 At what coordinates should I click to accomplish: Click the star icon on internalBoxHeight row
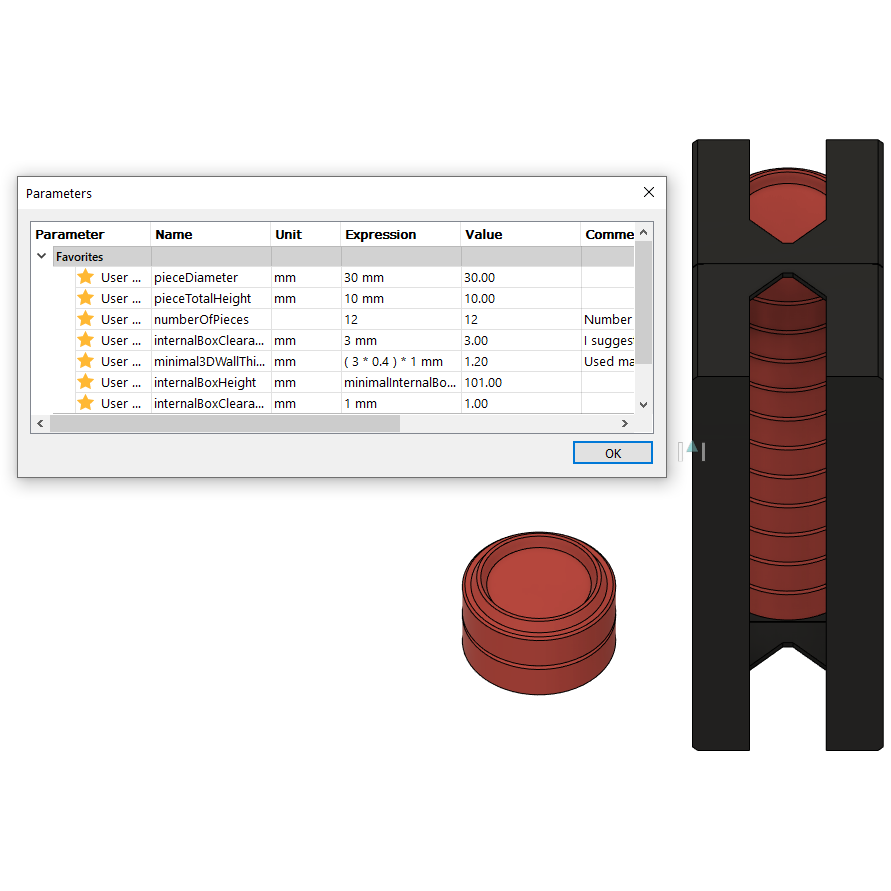pos(85,382)
